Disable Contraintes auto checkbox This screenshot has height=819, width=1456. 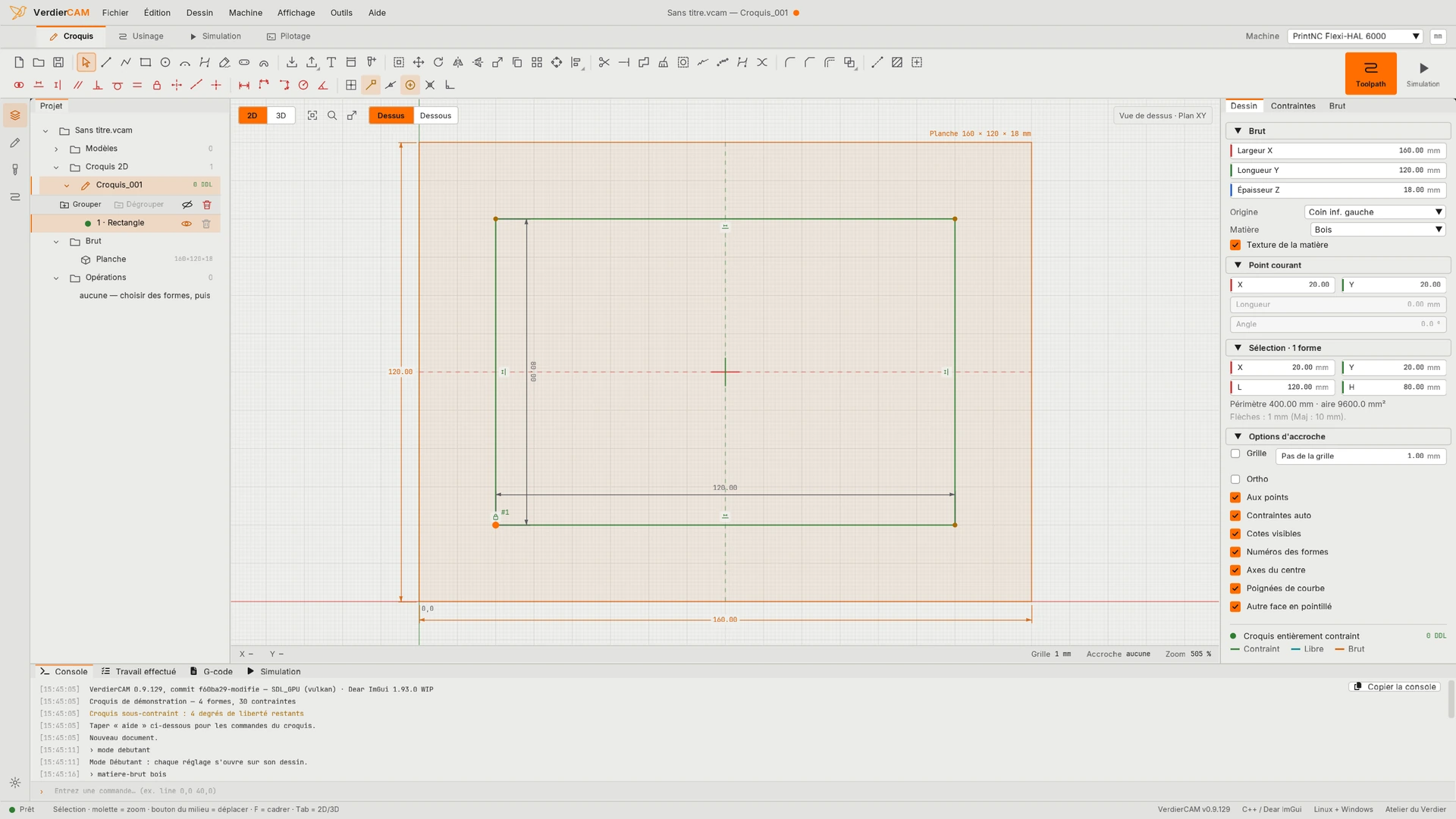[x=1235, y=516]
